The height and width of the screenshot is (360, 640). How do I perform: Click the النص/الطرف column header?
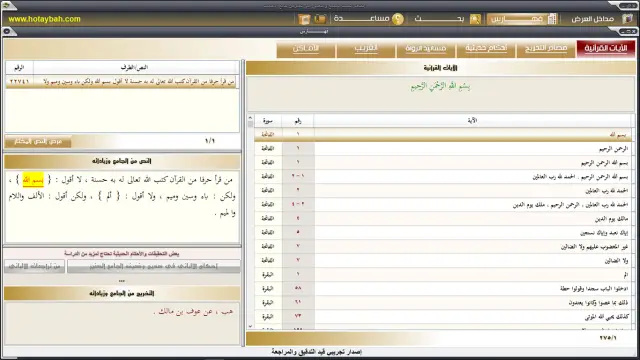click(134, 67)
